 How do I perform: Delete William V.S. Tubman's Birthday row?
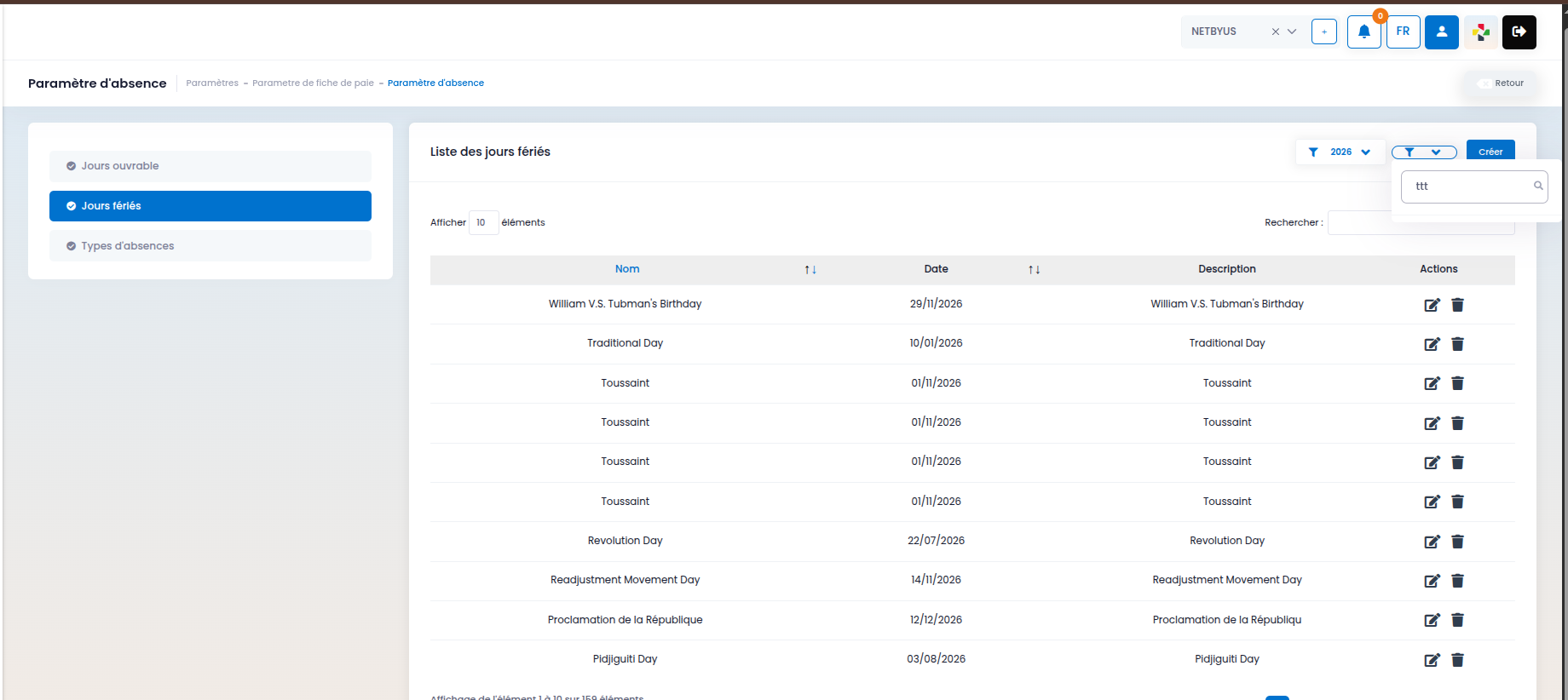click(x=1457, y=305)
